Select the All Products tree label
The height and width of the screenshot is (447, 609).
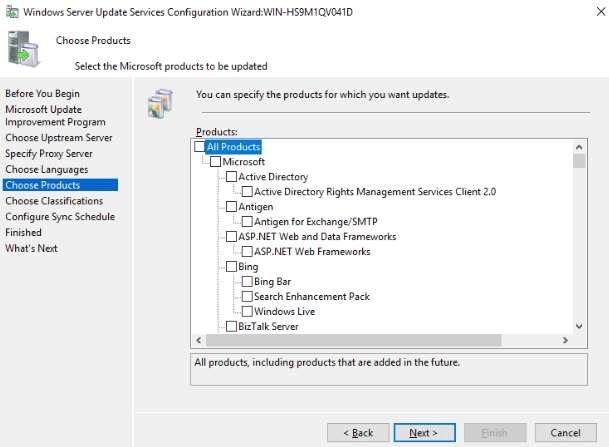click(x=233, y=147)
